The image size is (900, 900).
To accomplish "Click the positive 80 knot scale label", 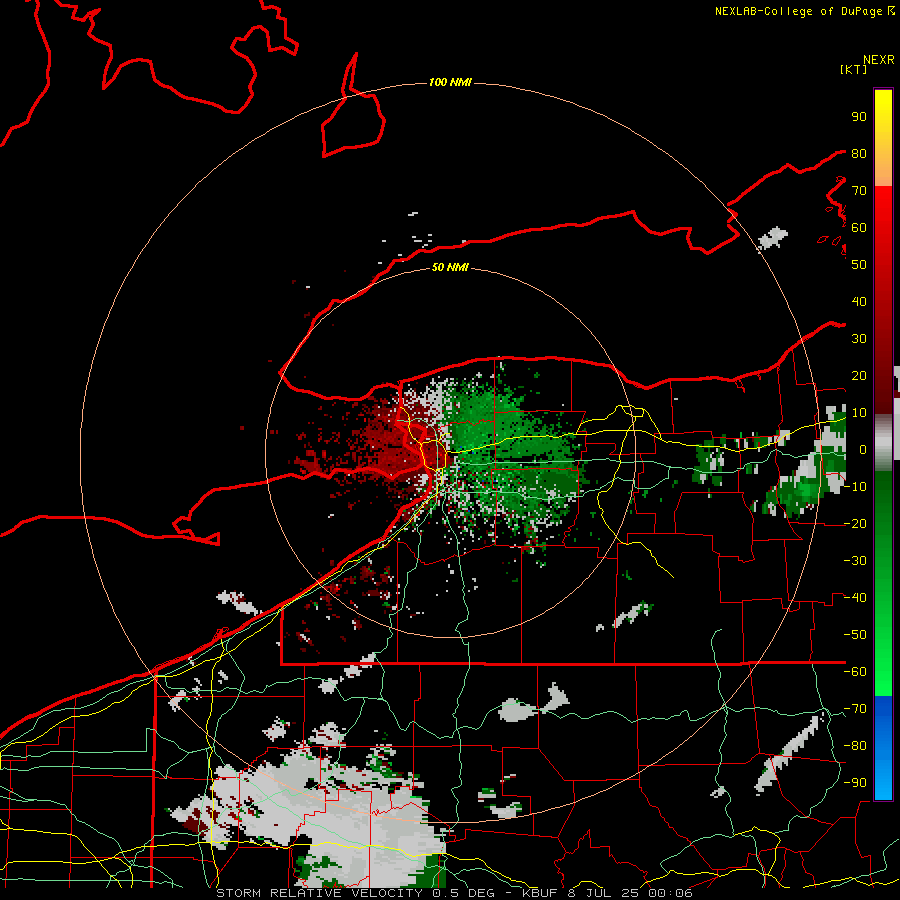I will tap(859, 154).
